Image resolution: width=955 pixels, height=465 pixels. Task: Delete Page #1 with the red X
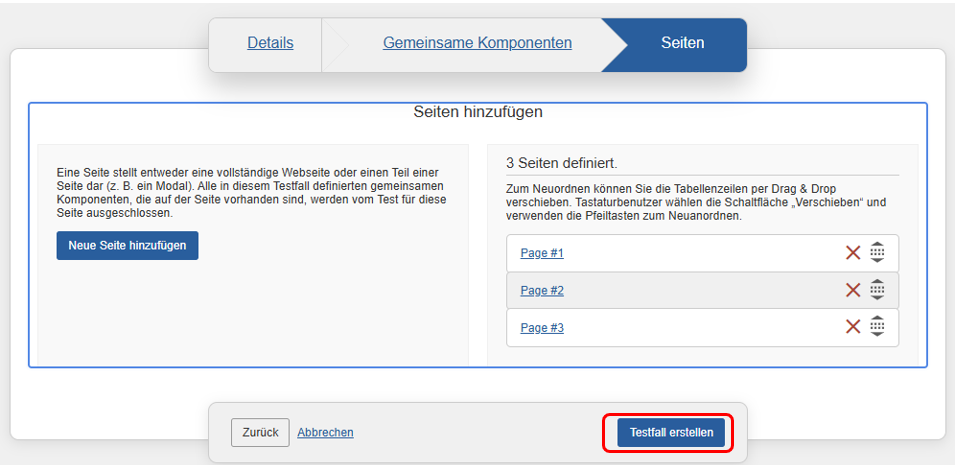pyautogui.click(x=853, y=253)
